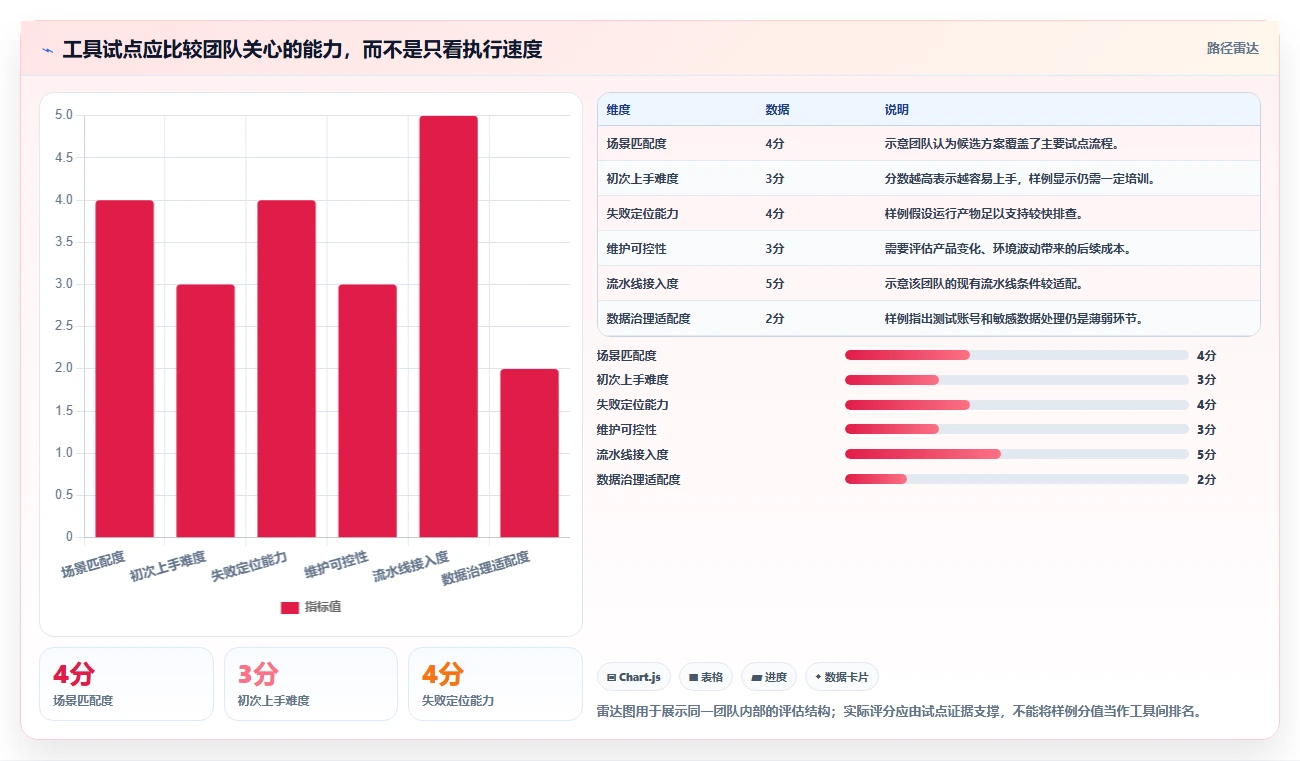Viewport: 1300px width, 761px height.
Task: Click the 维护可控性 progress bar
Action: [1017, 430]
